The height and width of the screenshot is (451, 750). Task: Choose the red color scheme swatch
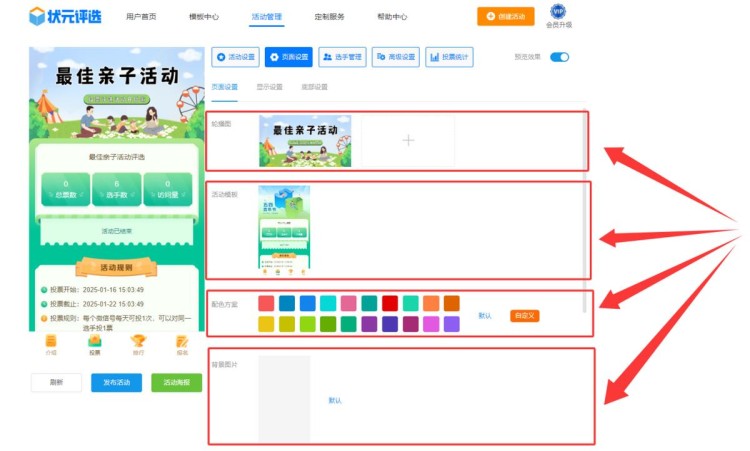pos(390,303)
